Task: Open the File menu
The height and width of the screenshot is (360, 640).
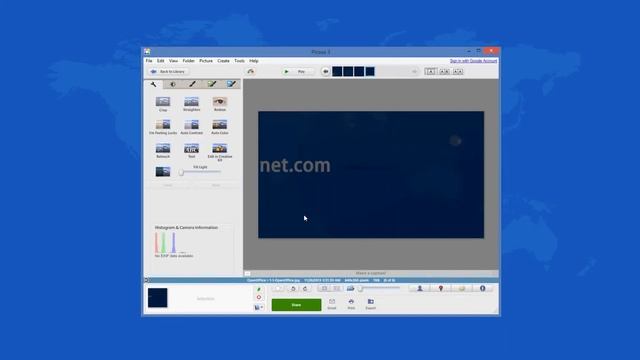Action: click(x=149, y=61)
